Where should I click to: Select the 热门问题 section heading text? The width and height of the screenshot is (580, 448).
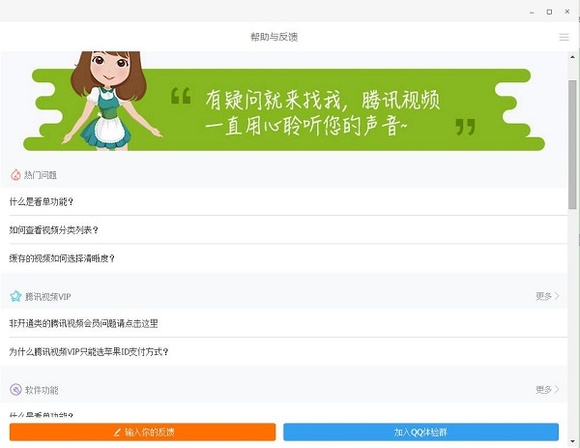[40, 175]
